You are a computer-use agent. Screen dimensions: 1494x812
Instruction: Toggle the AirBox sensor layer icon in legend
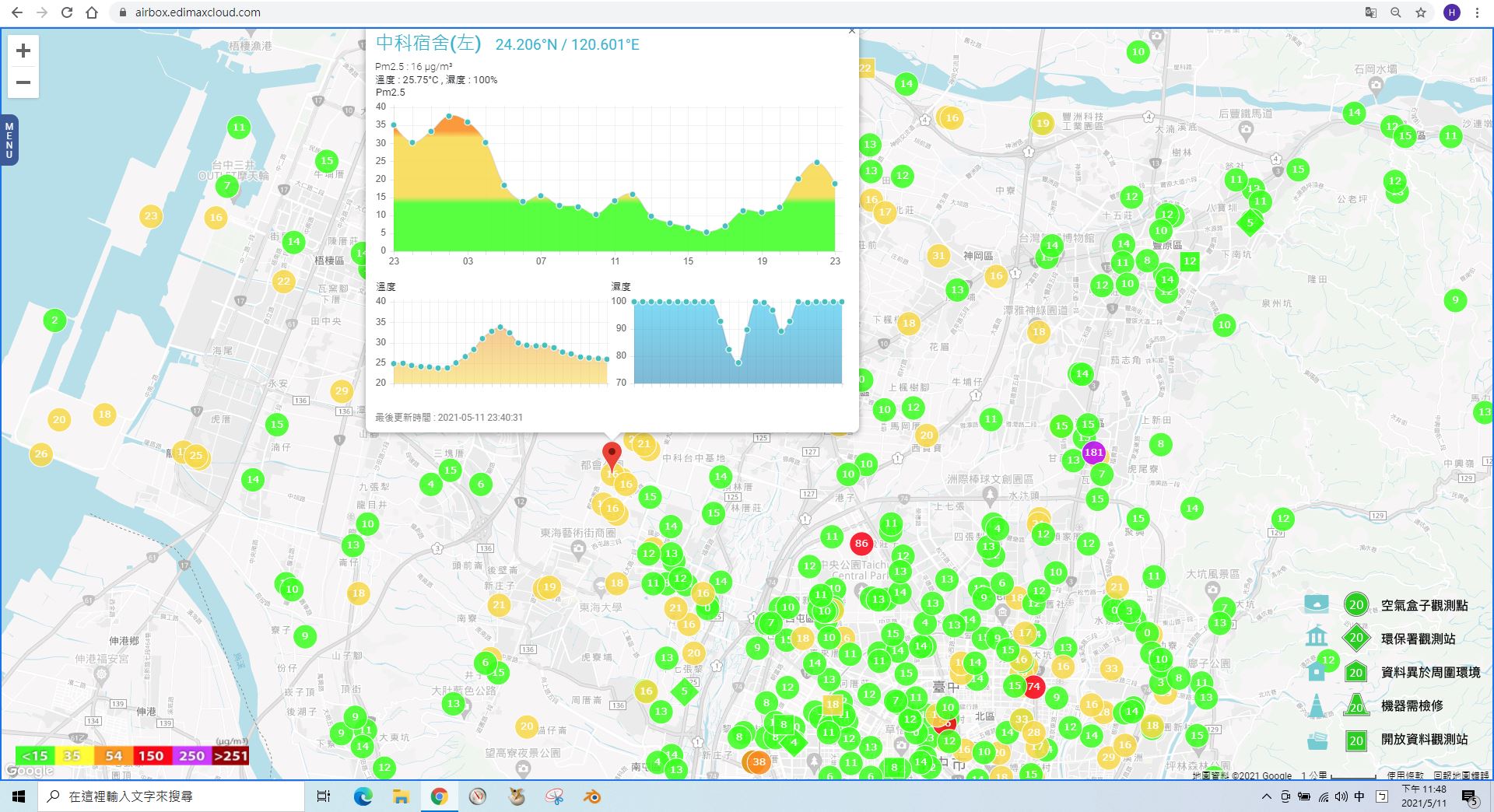click(1317, 604)
